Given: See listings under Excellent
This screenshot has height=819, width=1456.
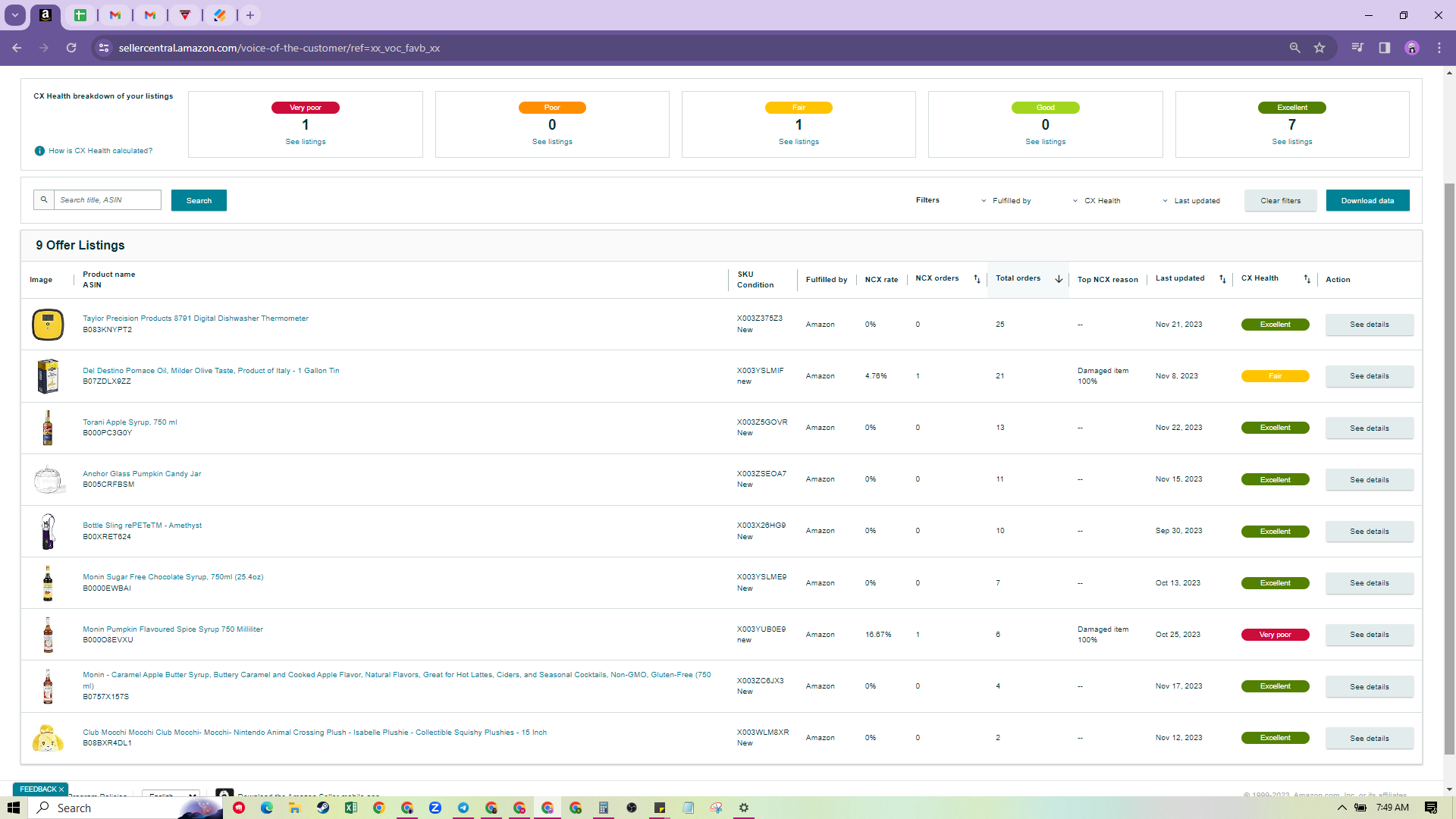Looking at the screenshot, I should point(1292,142).
